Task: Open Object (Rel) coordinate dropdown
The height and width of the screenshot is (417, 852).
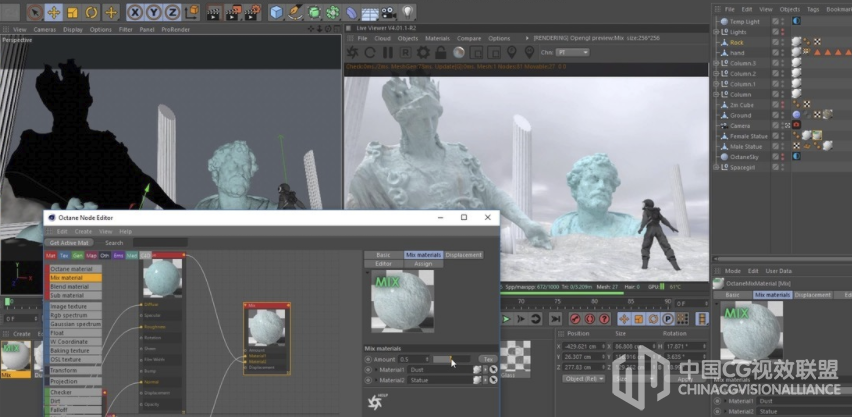Action: tap(584, 378)
